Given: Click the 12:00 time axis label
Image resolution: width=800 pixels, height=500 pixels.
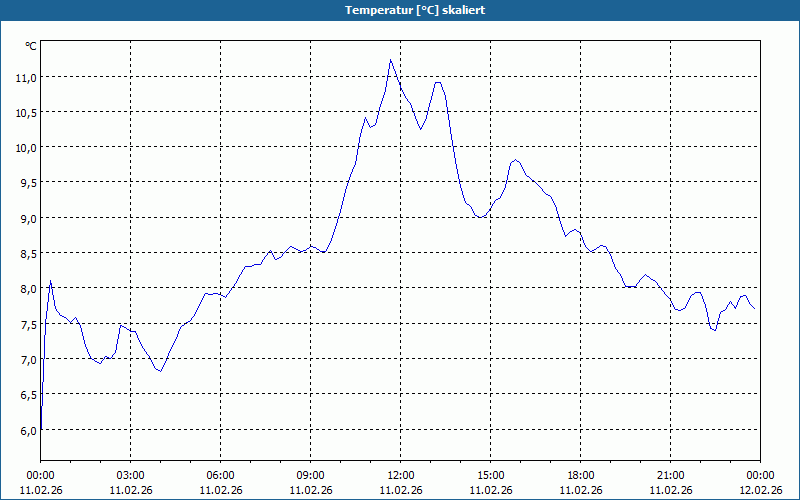Looking at the screenshot, I should click(x=401, y=476).
